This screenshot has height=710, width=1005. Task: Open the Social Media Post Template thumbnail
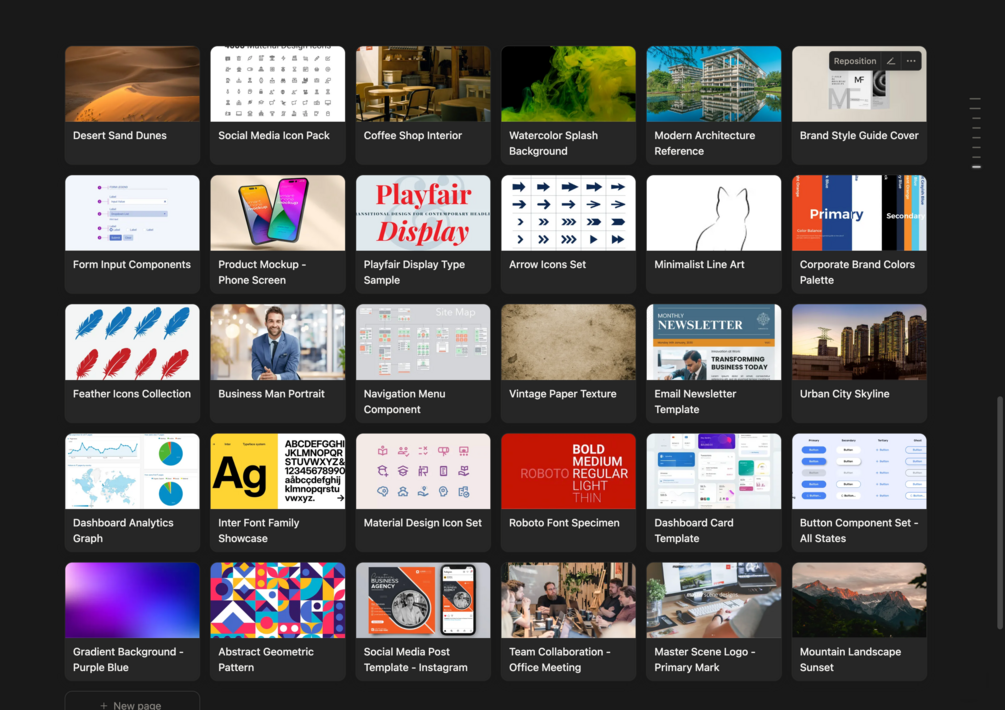pos(423,600)
